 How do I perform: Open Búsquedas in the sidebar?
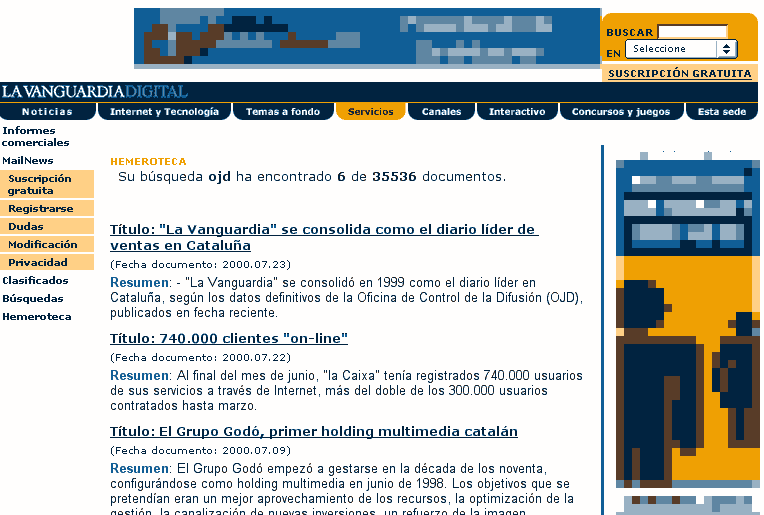click(x=33, y=299)
